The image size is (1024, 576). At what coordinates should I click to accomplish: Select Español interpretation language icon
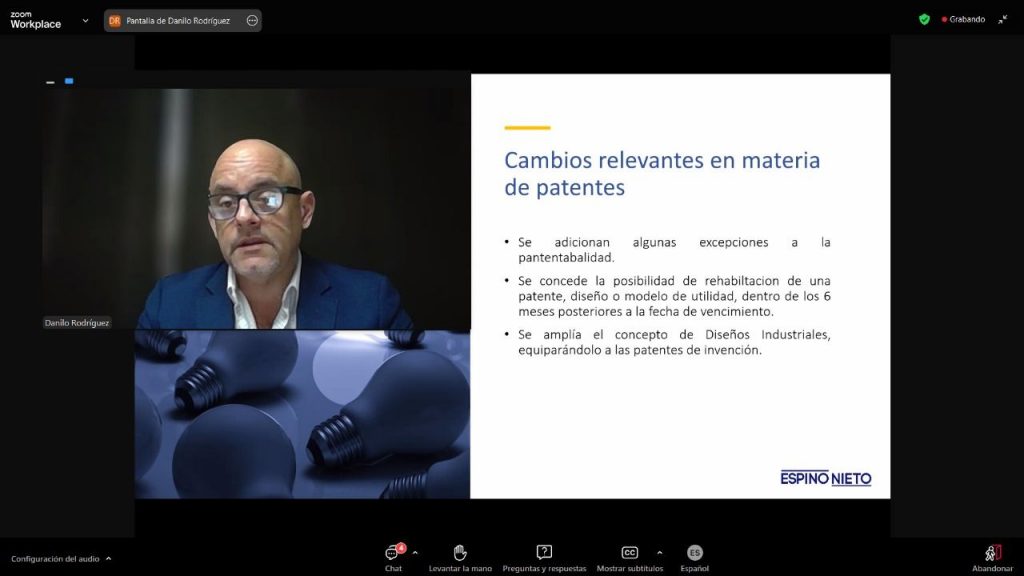(x=694, y=554)
